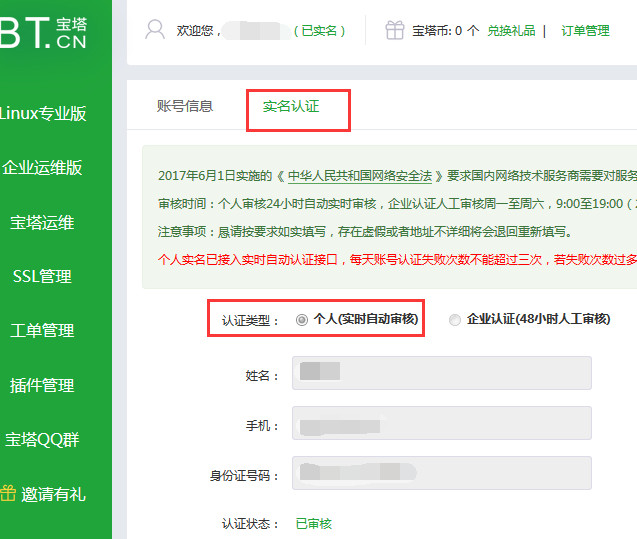Open 插件管理 sidebar item
The width and height of the screenshot is (637, 539).
[x=42, y=385]
